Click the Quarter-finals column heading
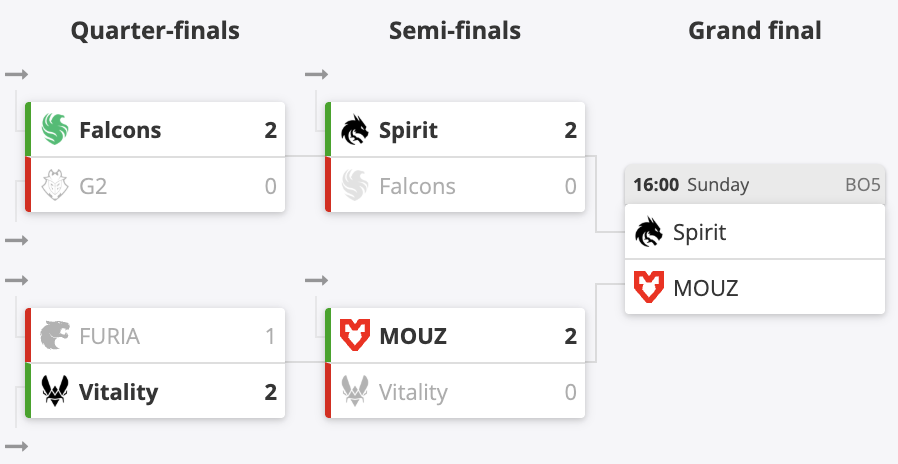 [x=155, y=31]
